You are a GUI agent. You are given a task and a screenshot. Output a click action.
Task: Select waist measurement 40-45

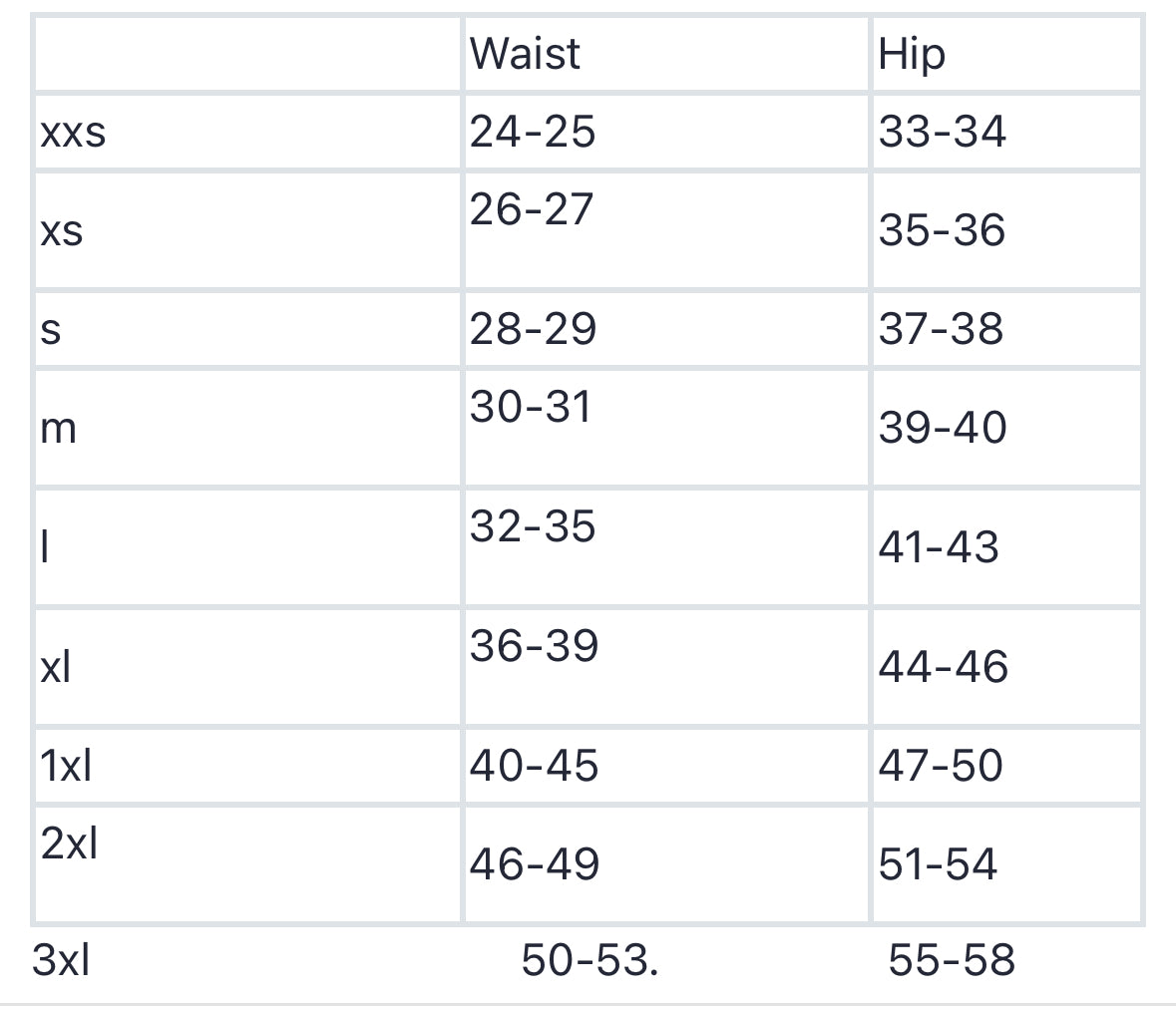coord(534,765)
